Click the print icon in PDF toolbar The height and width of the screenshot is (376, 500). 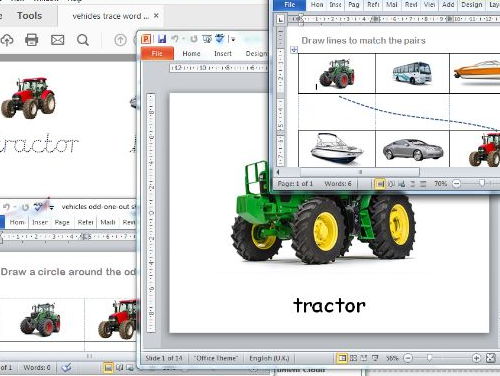click(31, 40)
